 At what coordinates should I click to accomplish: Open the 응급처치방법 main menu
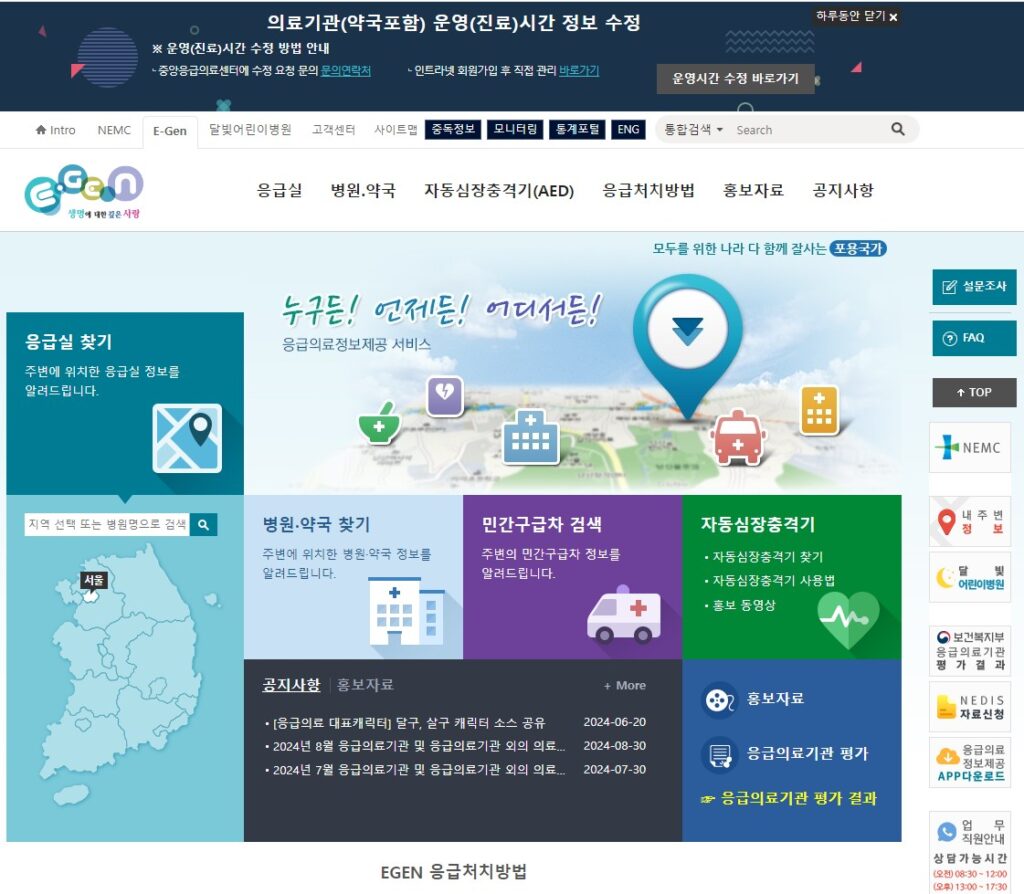pos(648,190)
